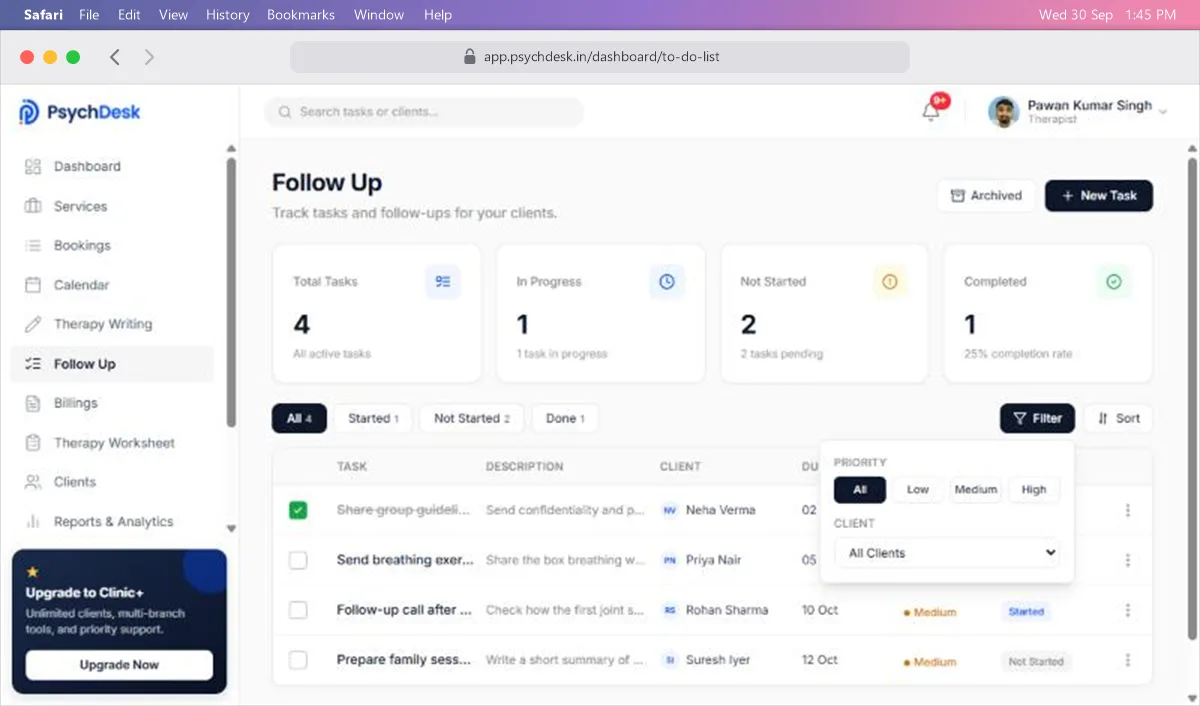Click Upgrade Now button
1200x706 pixels.
click(x=119, y=665)
